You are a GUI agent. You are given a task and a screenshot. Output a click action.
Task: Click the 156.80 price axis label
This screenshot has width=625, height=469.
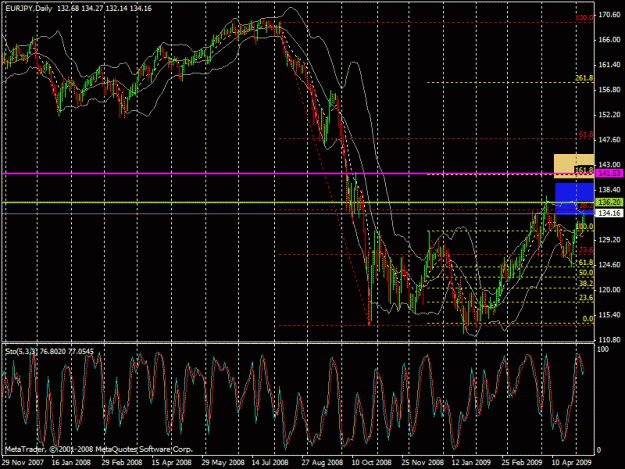coord(609,90)
